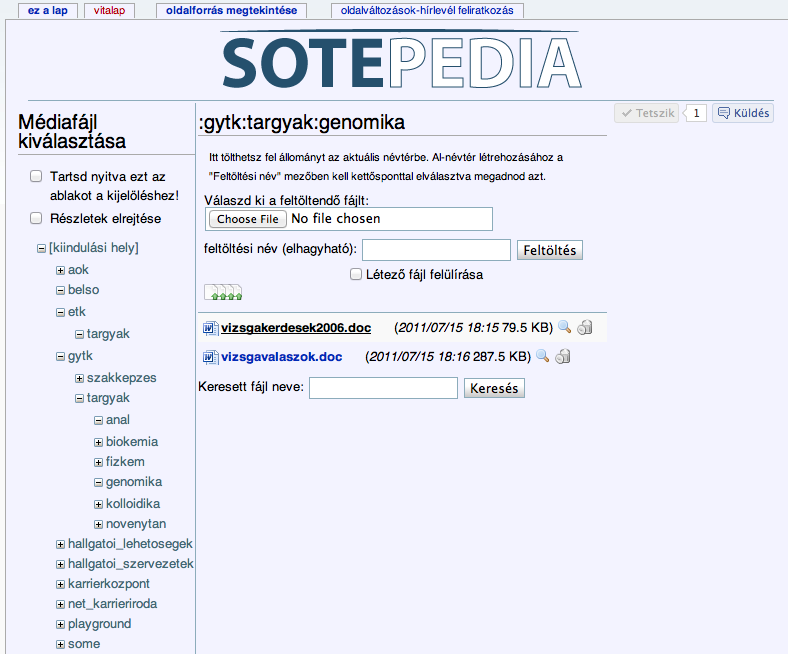This screenshot has height=654, width=788.
Task: Switch to the vitalap tab
Action: (x=109, y=11)
